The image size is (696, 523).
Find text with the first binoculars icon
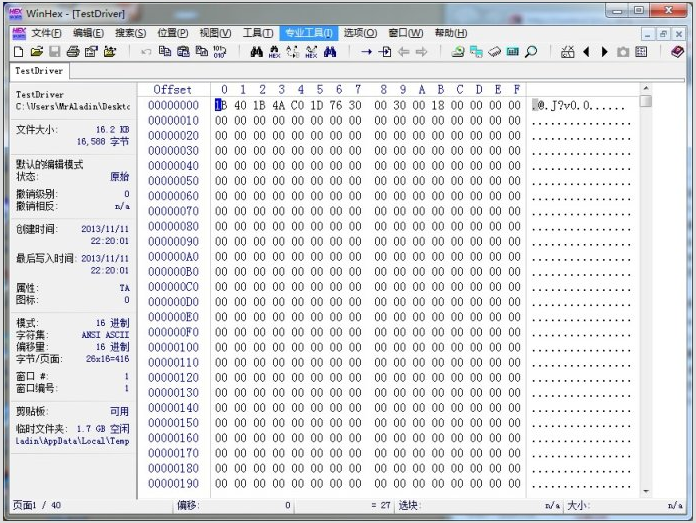256,52
